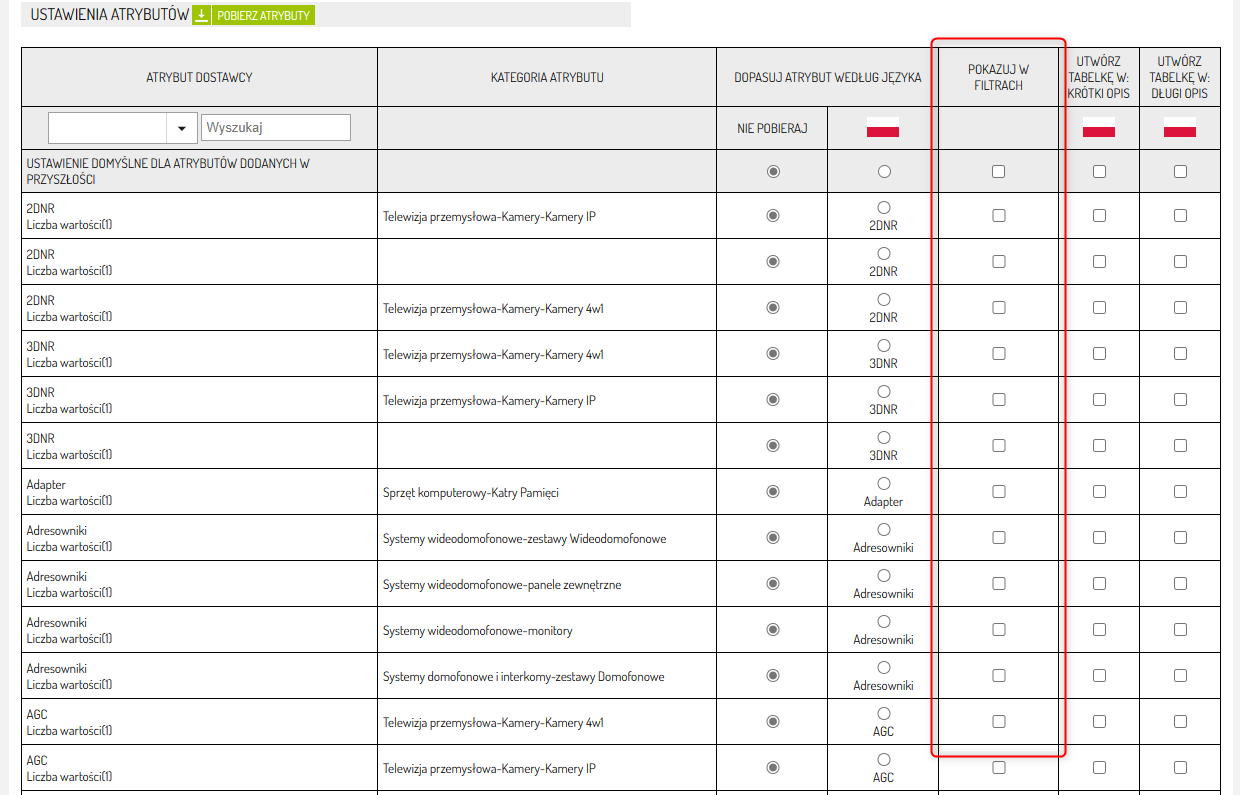Click Systemy wideodomofonowe-panele zewnętrzne category cell
This screenshot has height=795, width=1240.
coord(547,584)
